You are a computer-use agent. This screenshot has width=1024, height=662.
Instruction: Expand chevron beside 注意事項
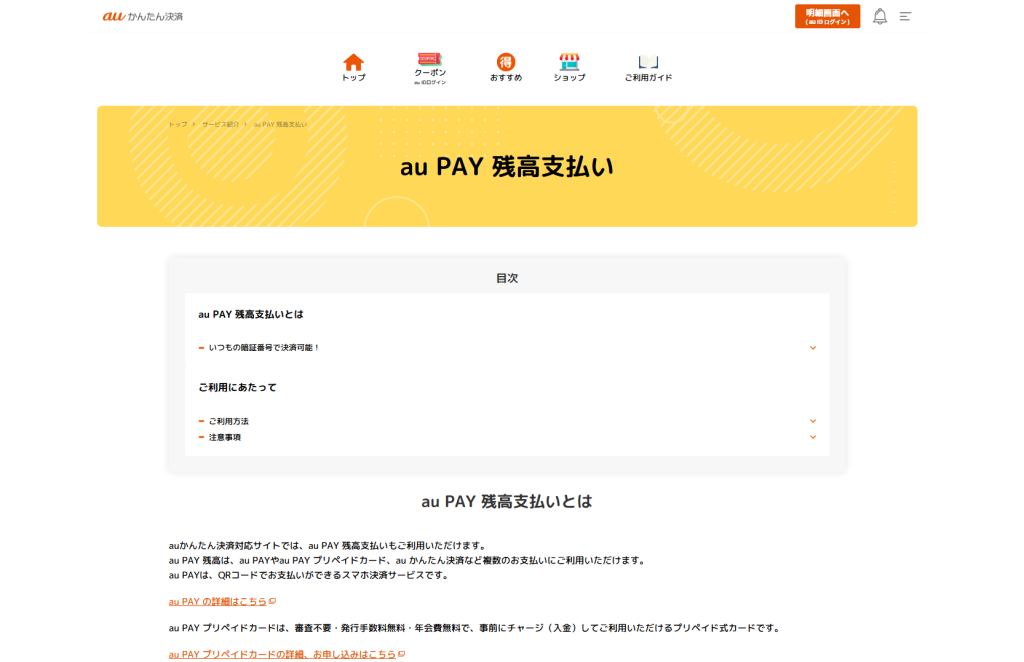click(812, 437)
